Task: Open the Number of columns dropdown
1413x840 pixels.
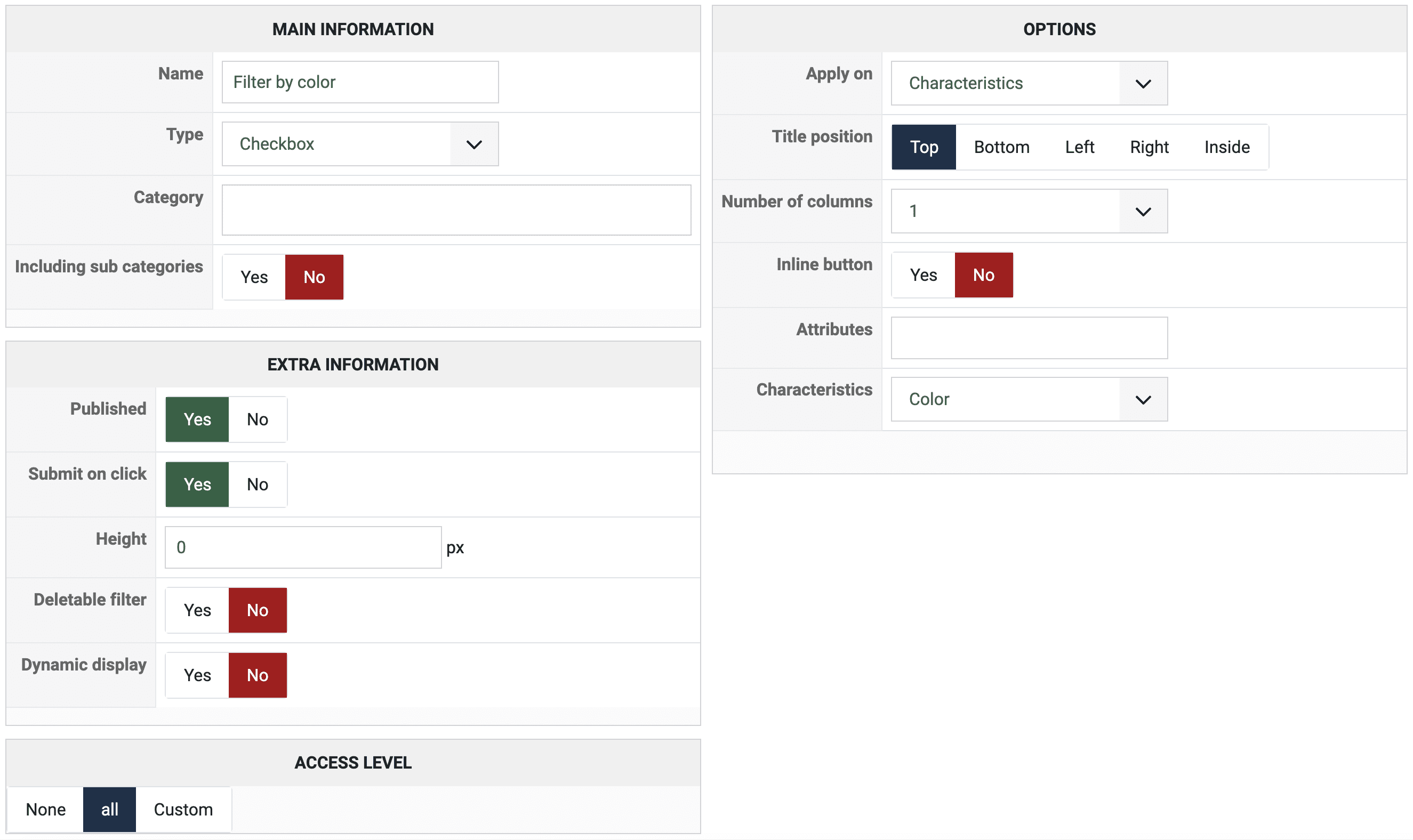Action: pyautogui.click(x=1029, y=211)
